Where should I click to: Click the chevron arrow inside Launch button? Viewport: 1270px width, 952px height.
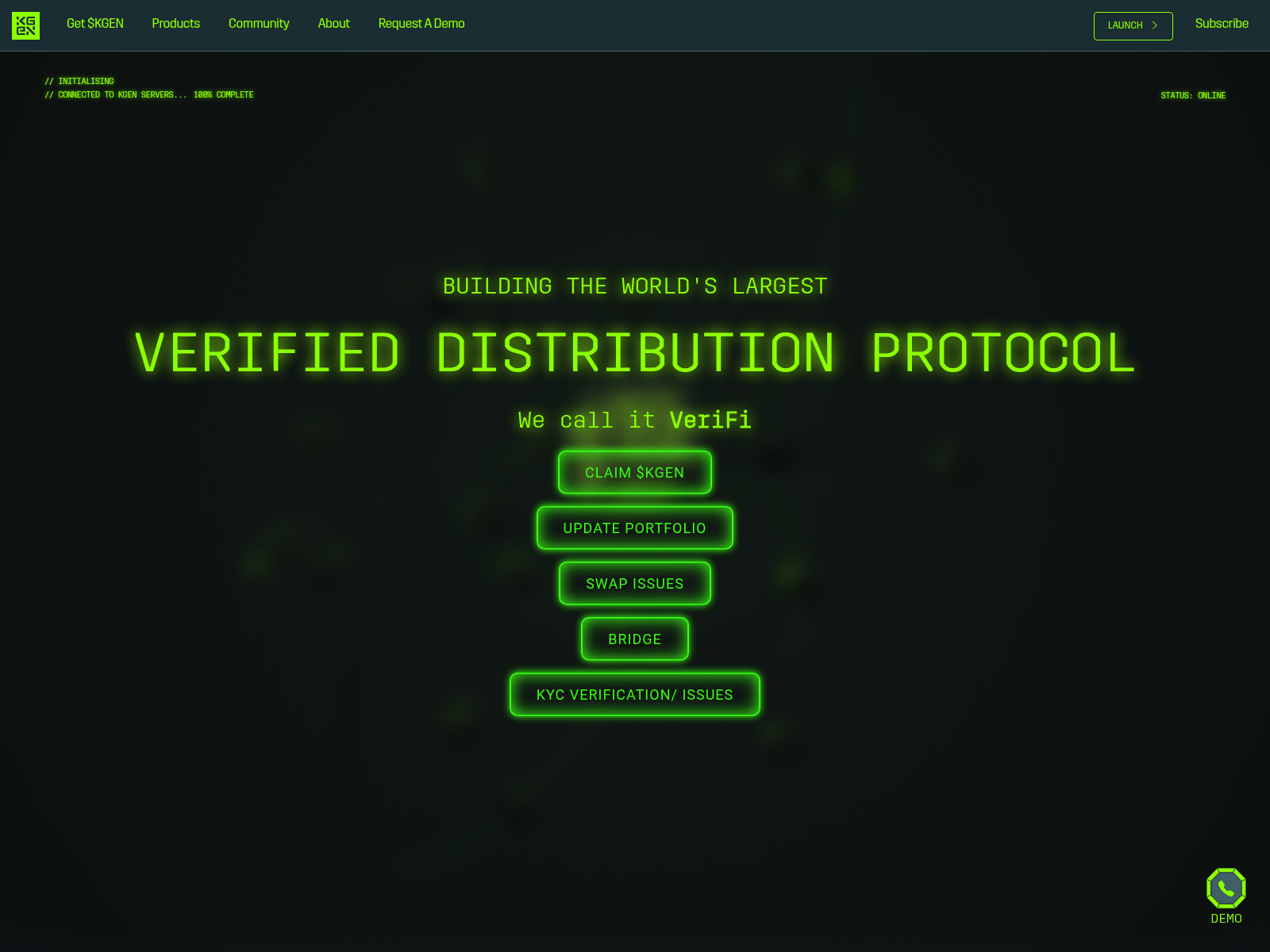1155,25
